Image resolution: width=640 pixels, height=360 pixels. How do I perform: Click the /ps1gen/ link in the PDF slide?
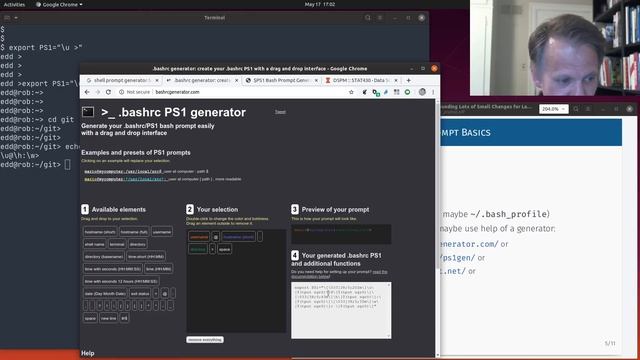click(458, 258)
